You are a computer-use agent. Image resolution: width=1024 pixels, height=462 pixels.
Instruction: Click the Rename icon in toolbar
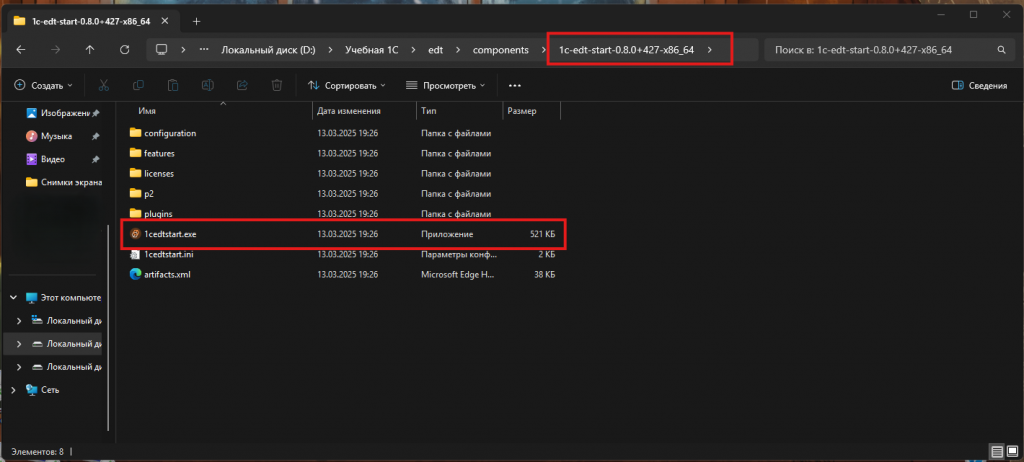(208, 85)
